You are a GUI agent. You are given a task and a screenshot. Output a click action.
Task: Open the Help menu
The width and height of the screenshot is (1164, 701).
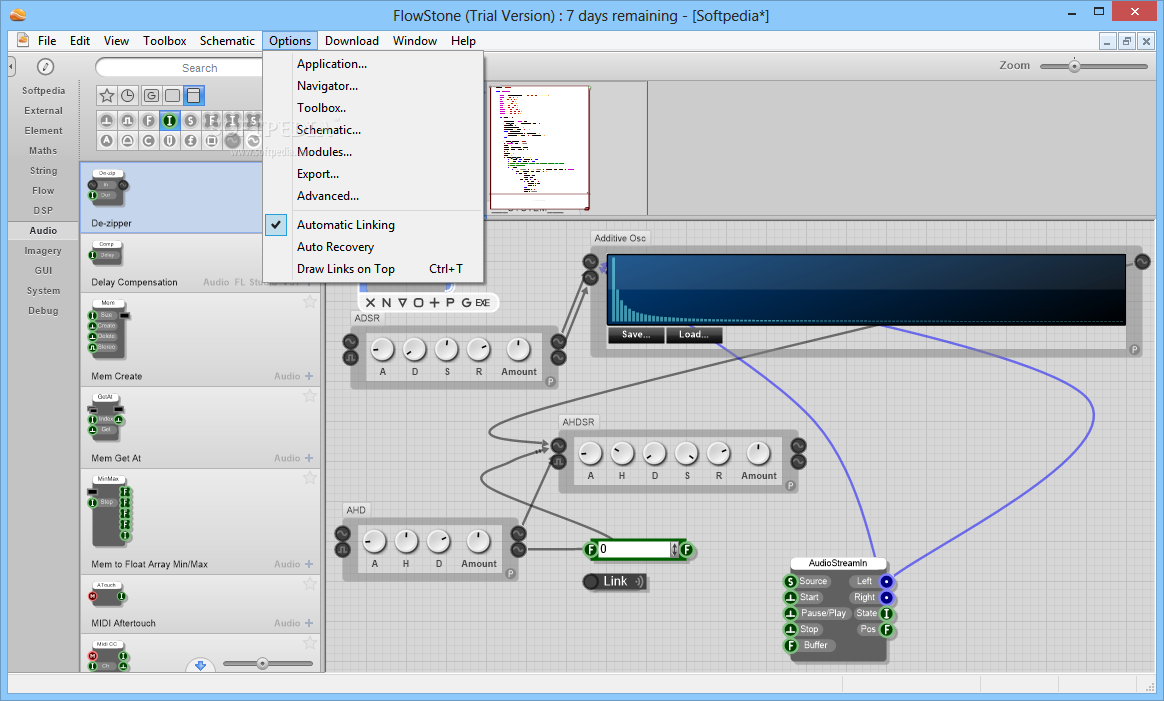(463, 41)
